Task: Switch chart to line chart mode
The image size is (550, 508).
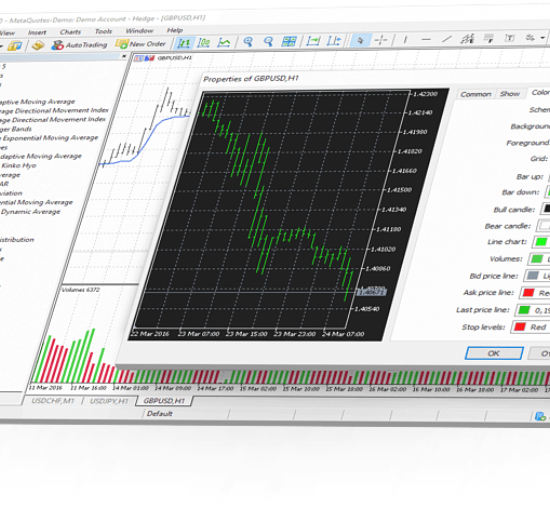Action: coord(224,42)
